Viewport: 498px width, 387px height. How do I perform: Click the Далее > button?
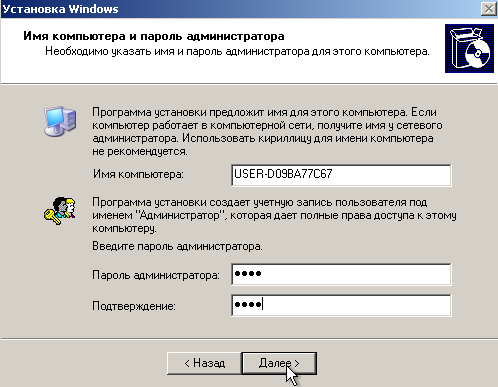[x=279, y=363]
